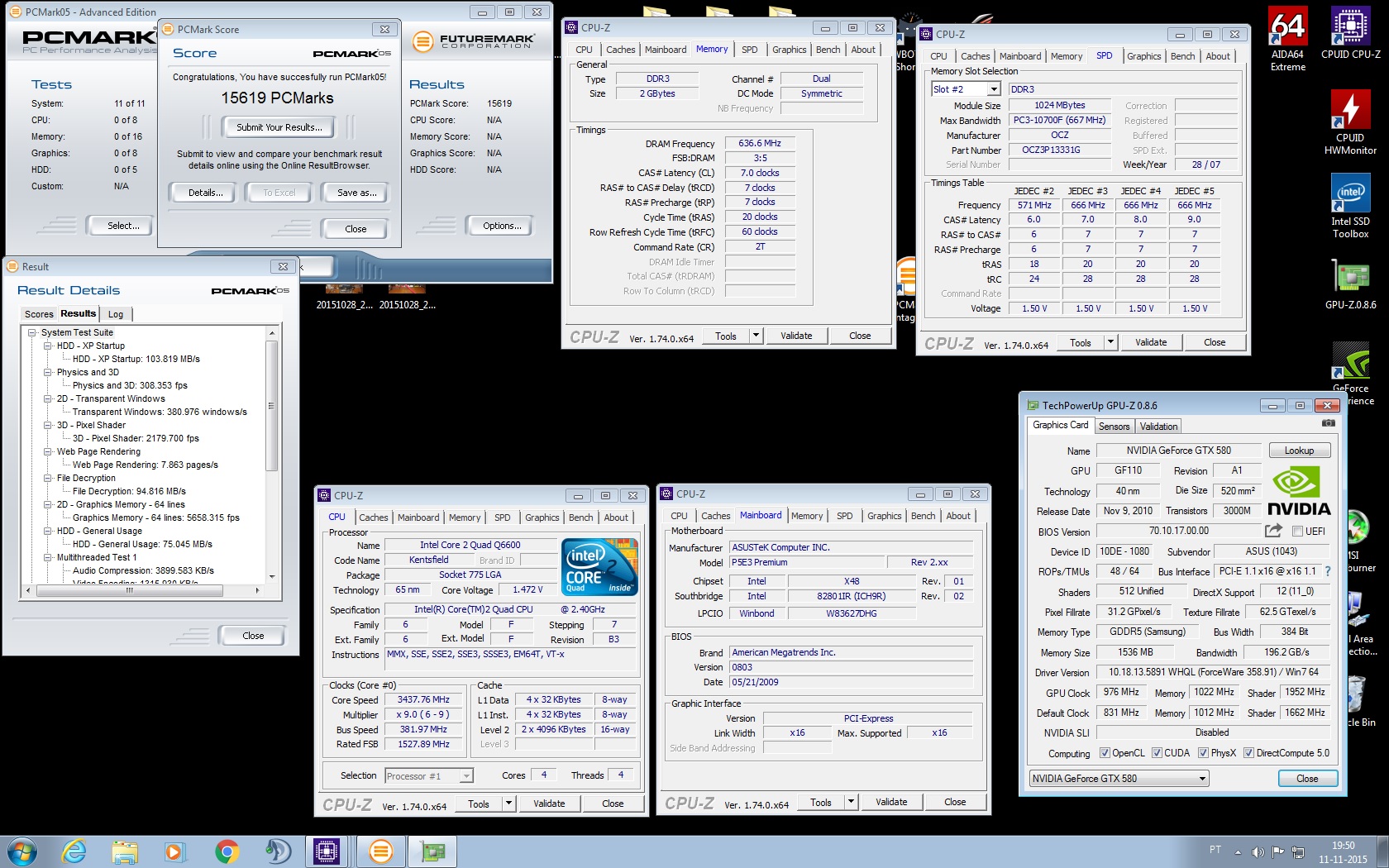
Task: Click the Intel Core 2 Quad logo
Action: (599, 565)
